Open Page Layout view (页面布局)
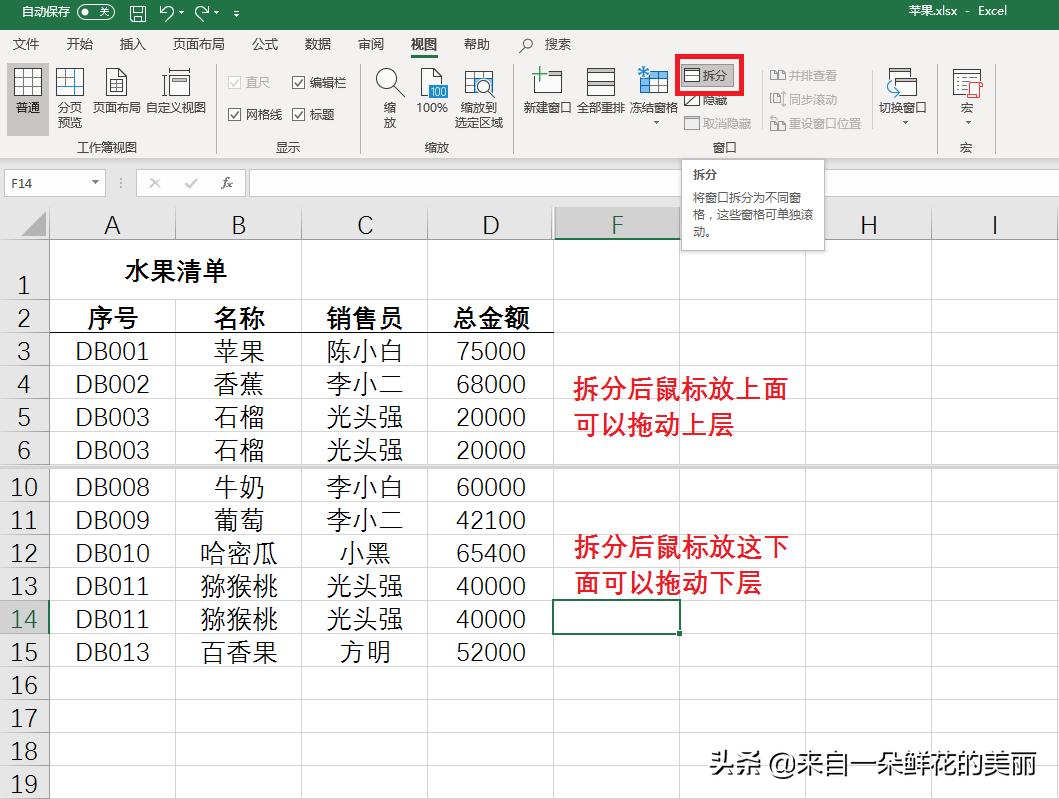The width and height of the screenshot is (1059, 799). [117, 95]
